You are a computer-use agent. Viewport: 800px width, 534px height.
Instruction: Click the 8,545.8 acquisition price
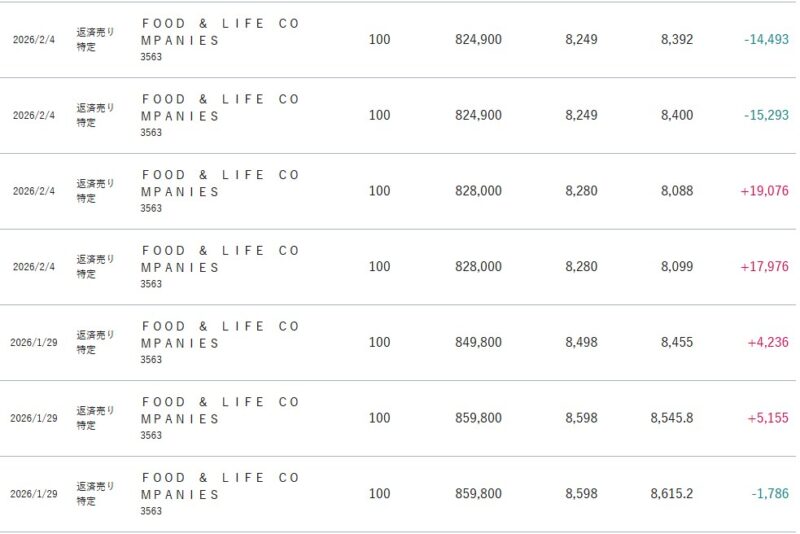671,418
